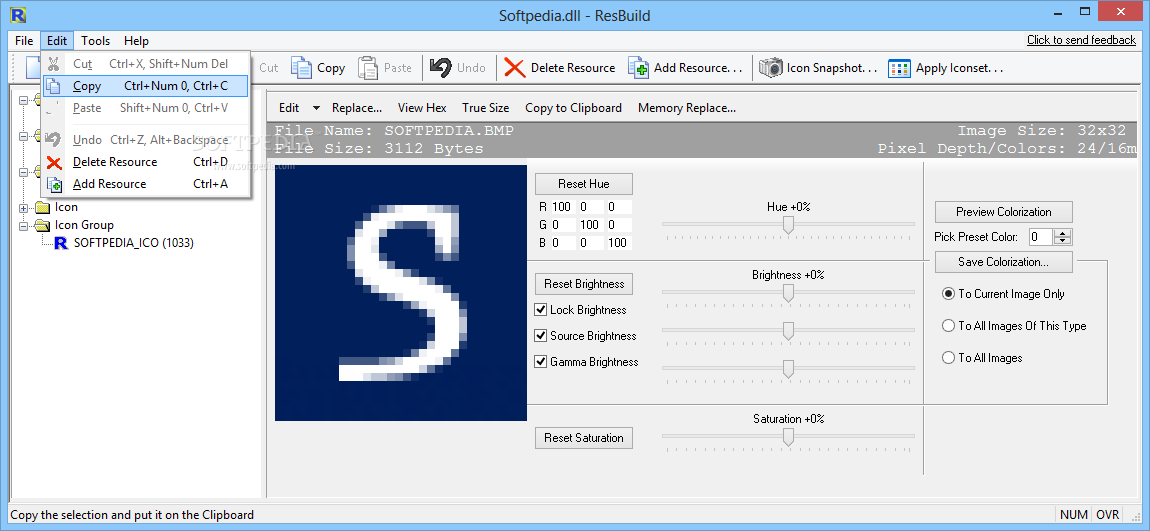Click the Saturation +0% slider handle
The width and height of the screenshot is (1150, 531).
(788, 437)
